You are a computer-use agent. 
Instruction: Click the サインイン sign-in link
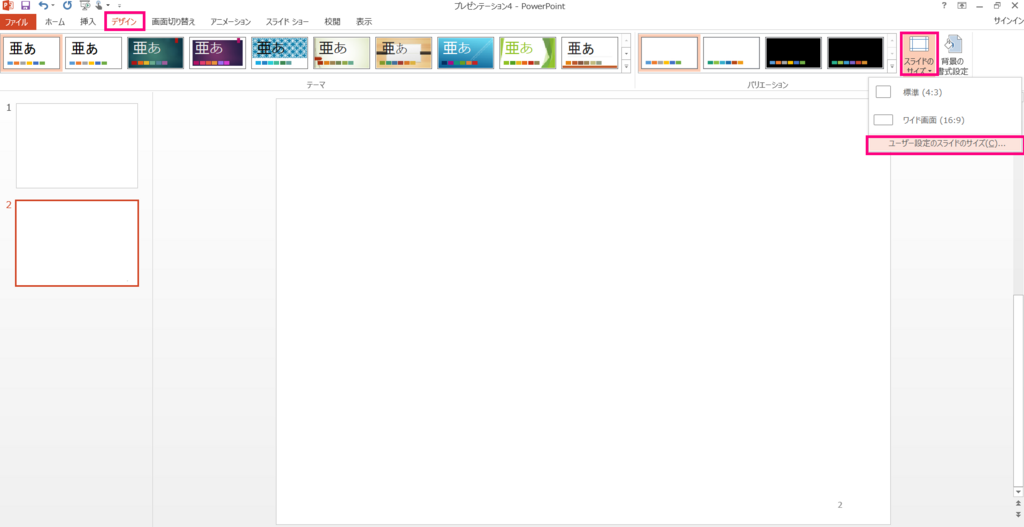pos(1008,22)
